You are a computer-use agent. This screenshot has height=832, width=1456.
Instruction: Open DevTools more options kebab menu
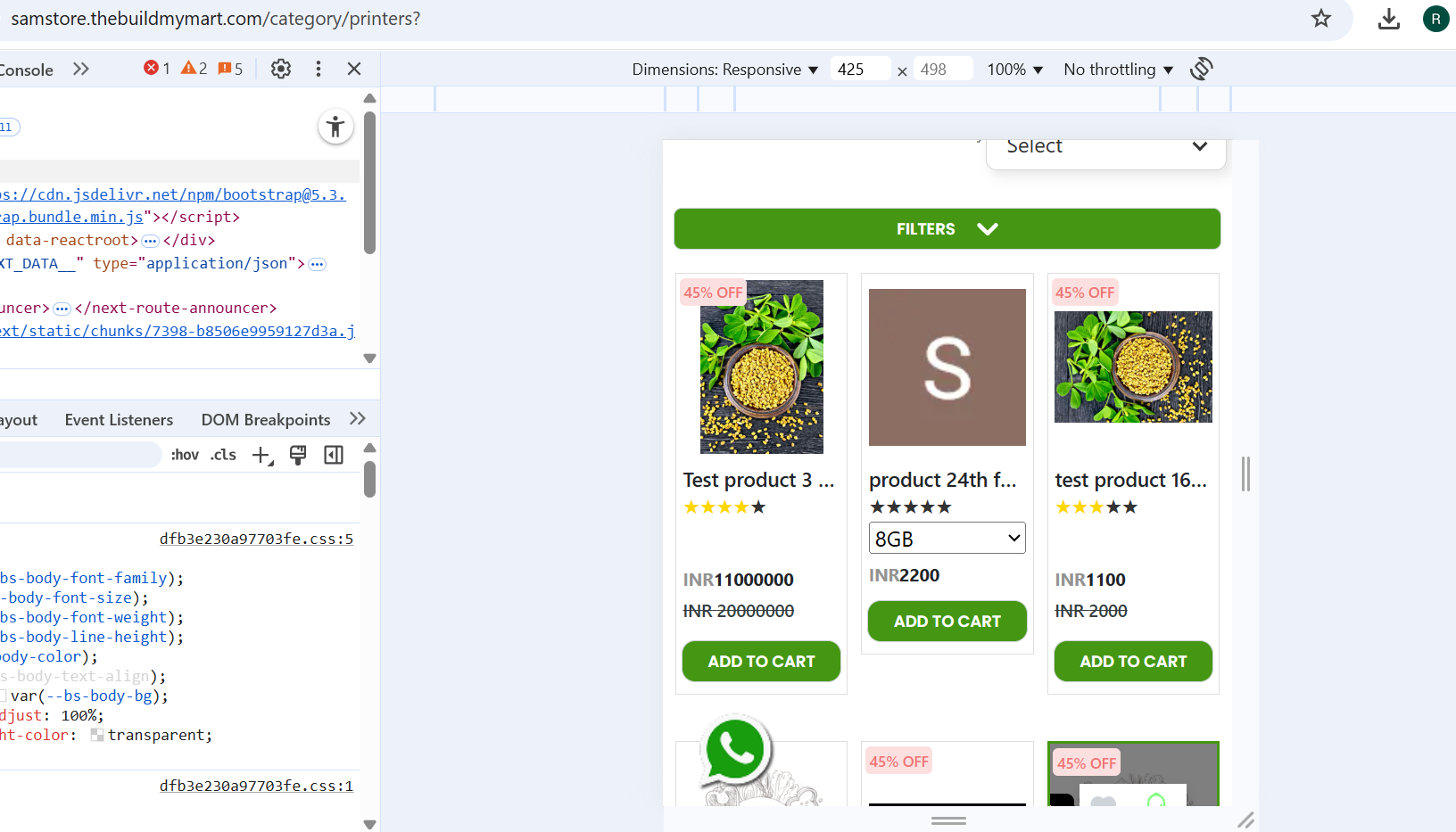pos(318,69)
